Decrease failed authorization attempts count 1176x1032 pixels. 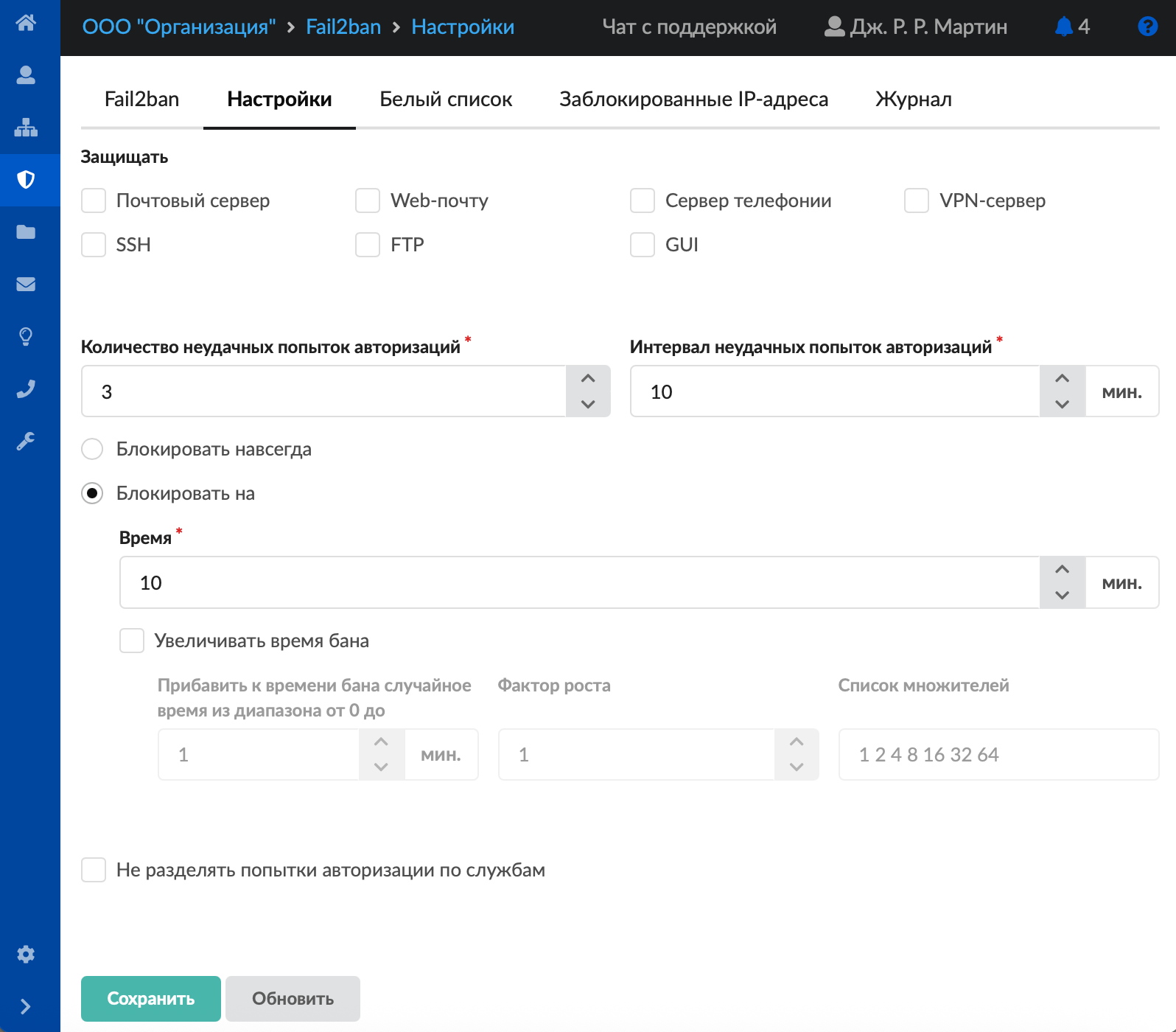588,404
